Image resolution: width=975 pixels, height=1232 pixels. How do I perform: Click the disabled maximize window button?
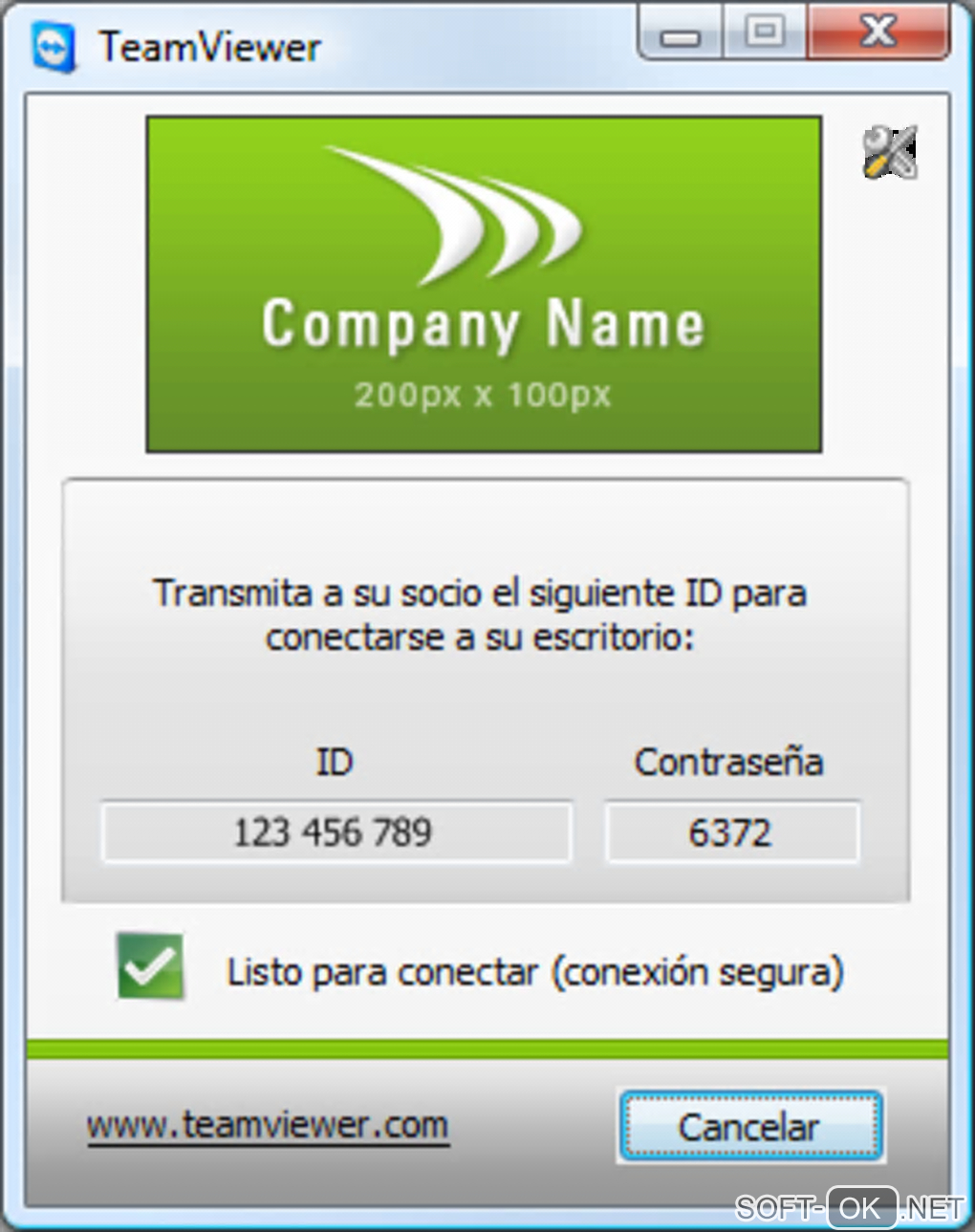[x=766, y=32]
